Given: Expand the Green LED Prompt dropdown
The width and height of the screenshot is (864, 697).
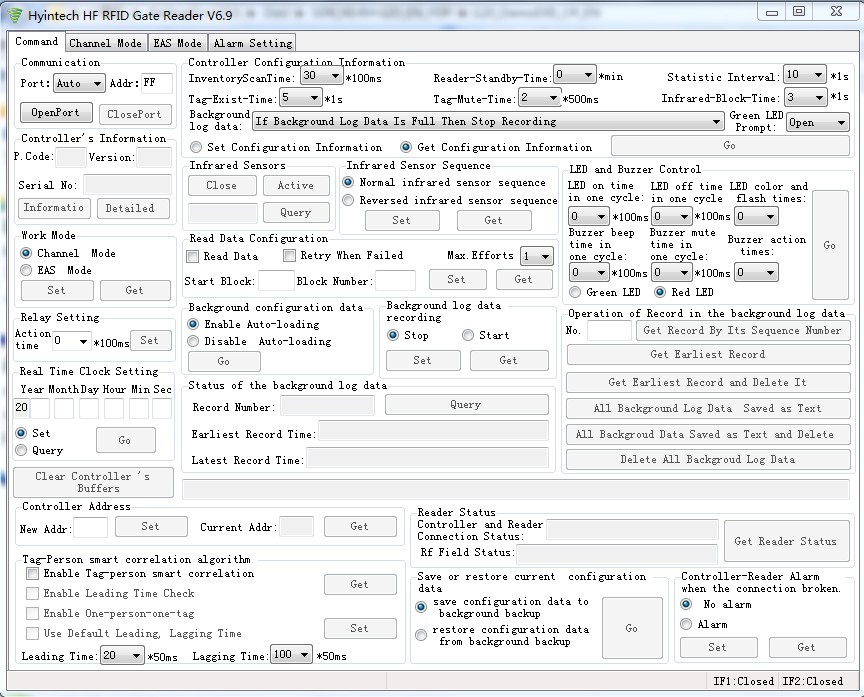Looking at the screenshot, I should tap(818, 122).
